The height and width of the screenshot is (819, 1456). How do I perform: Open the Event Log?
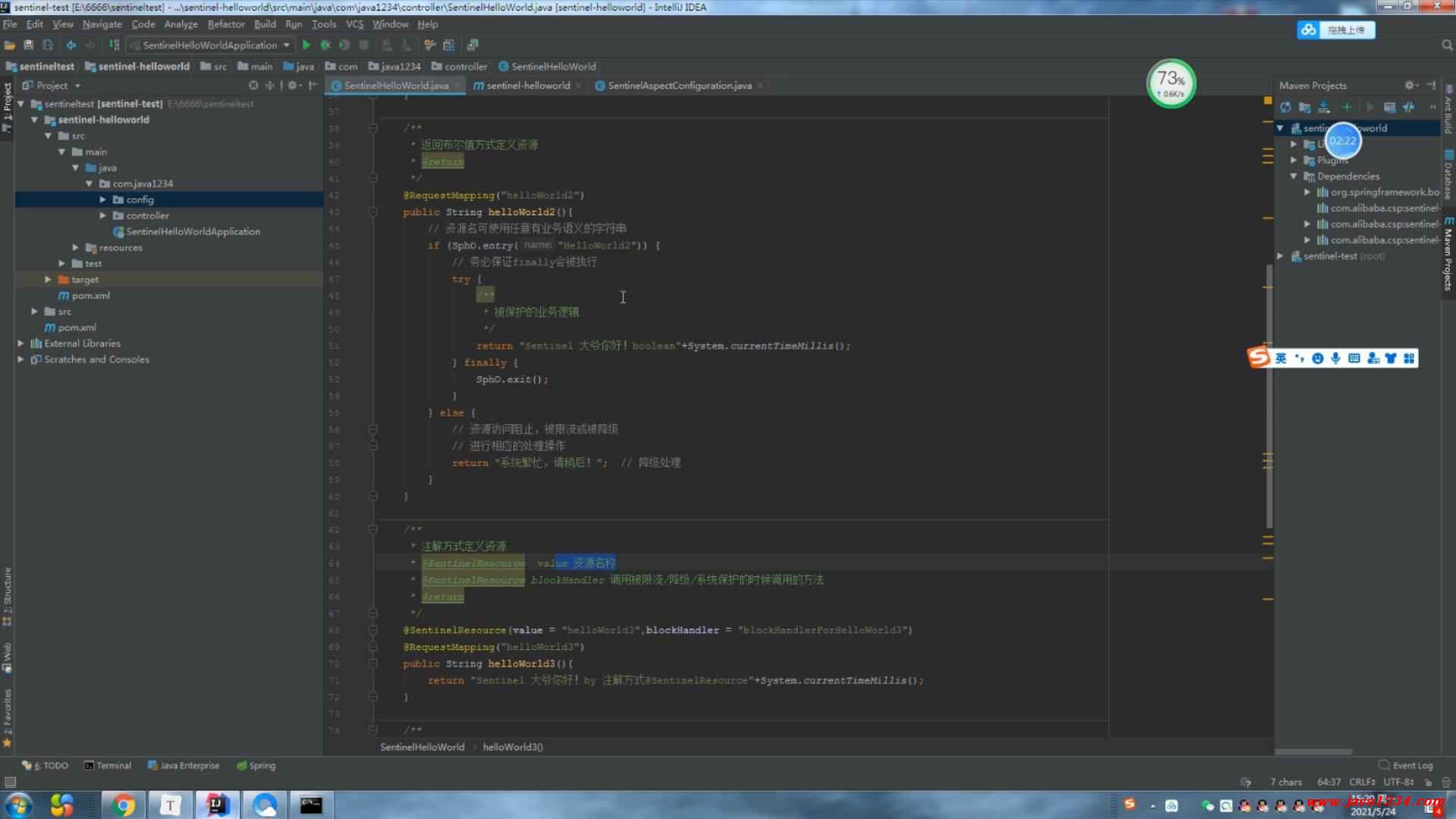[1406, 766]
